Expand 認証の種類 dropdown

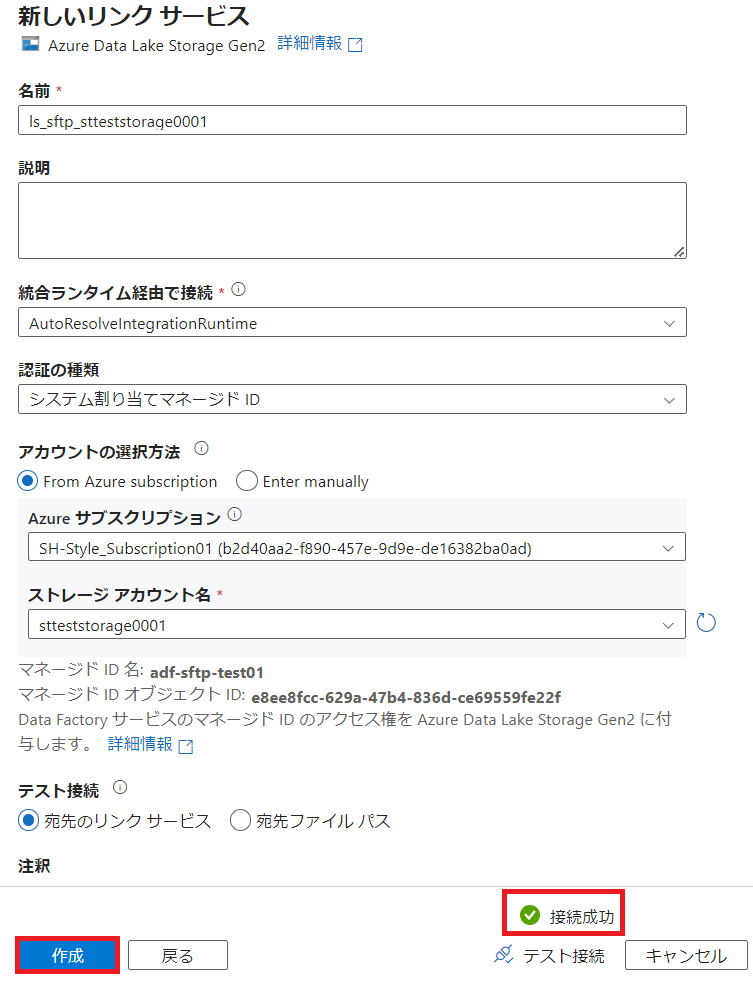pos(352,399)
